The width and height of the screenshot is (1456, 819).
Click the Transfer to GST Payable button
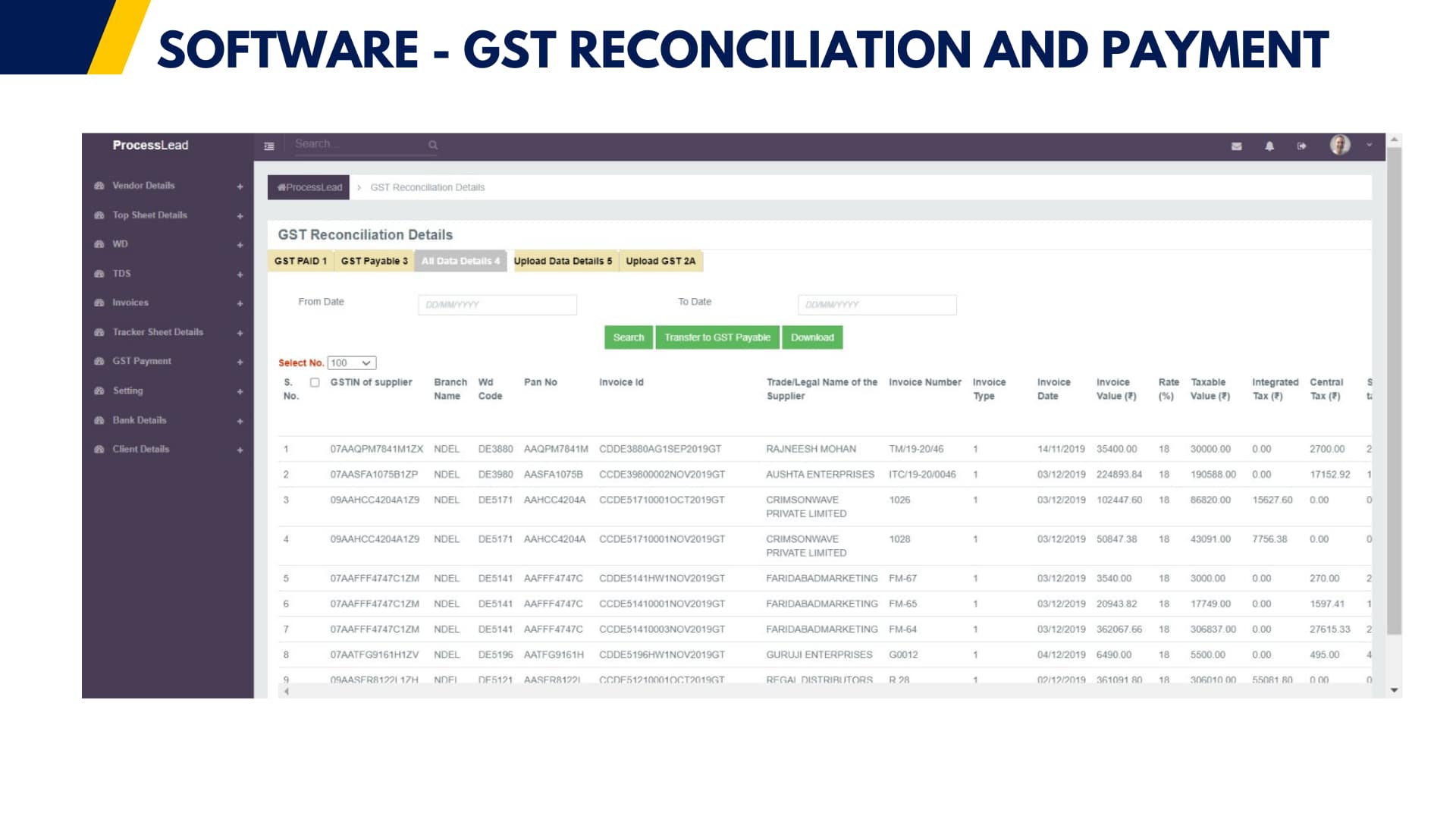click(717, 337)
